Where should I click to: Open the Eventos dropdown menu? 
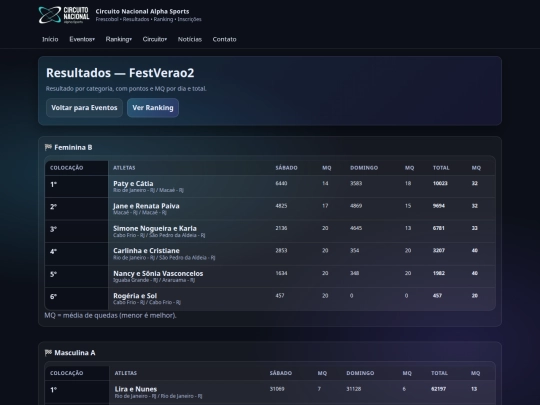tap(82, 39)
